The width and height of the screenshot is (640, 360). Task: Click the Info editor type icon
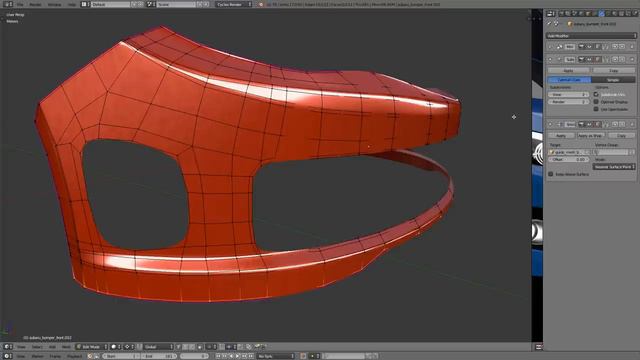tap(7, 4)
